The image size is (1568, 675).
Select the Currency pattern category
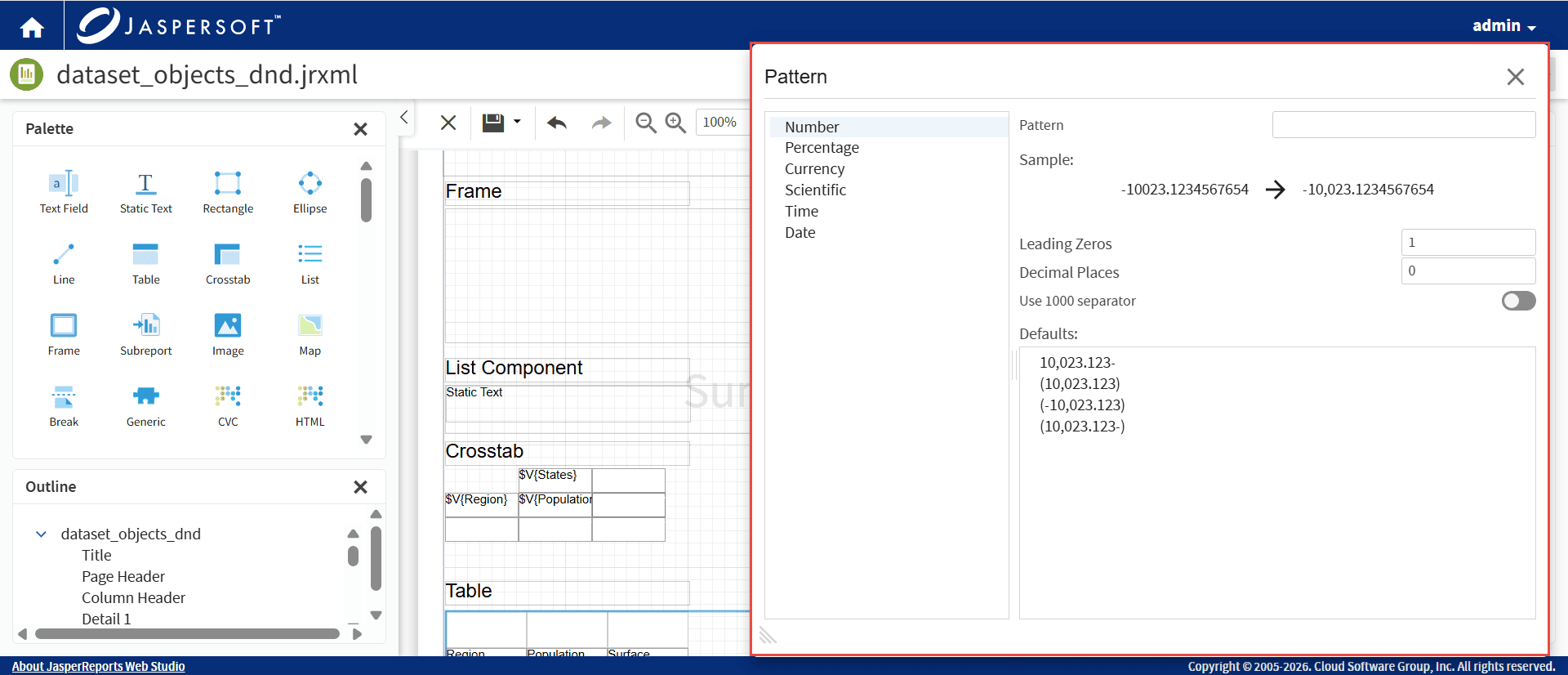(x=814, y=169)
